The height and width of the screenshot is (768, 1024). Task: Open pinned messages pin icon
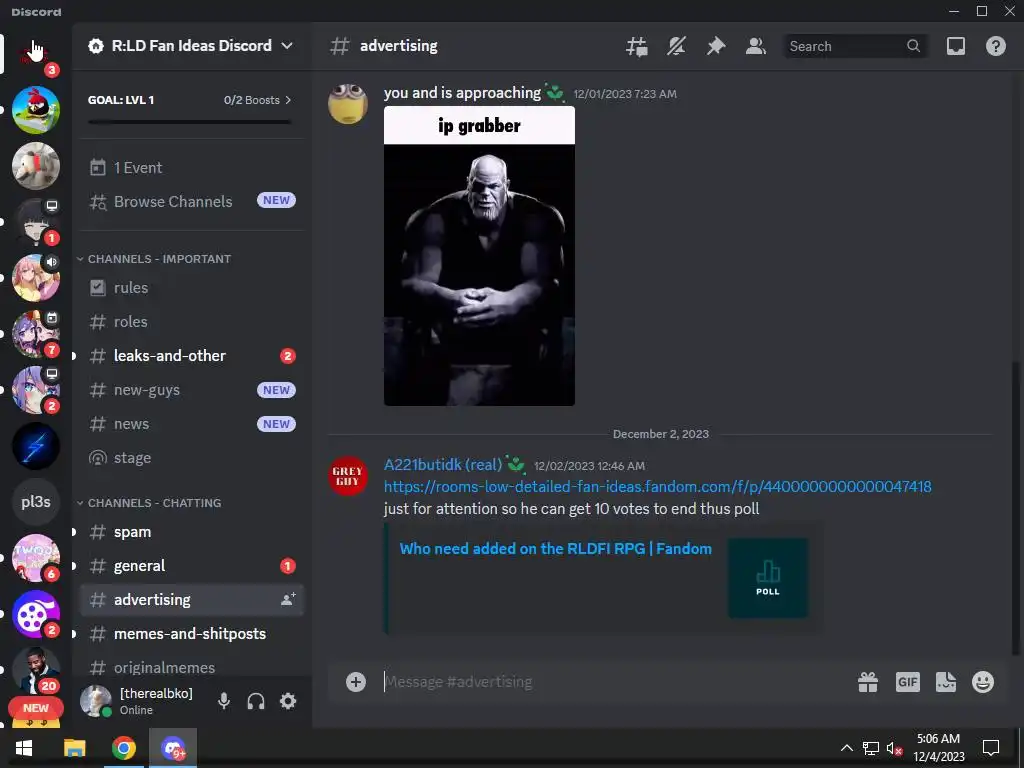[716, 46]
